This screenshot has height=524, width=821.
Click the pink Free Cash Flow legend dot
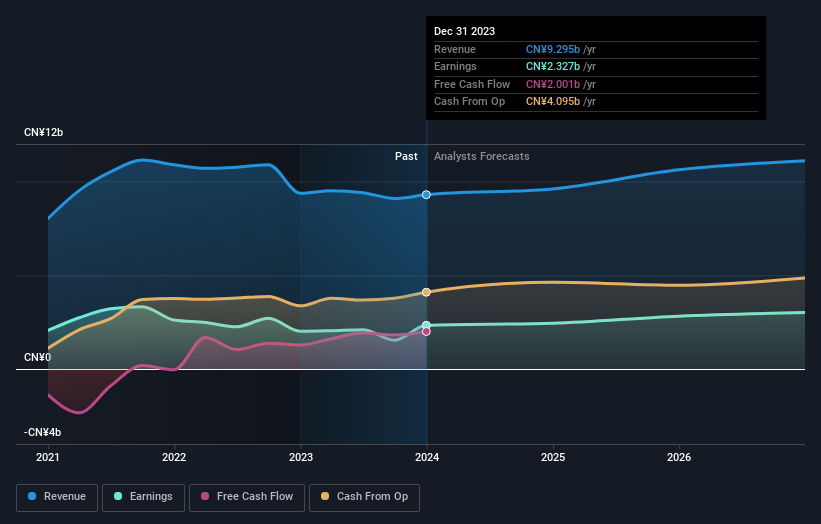(205, 496)
